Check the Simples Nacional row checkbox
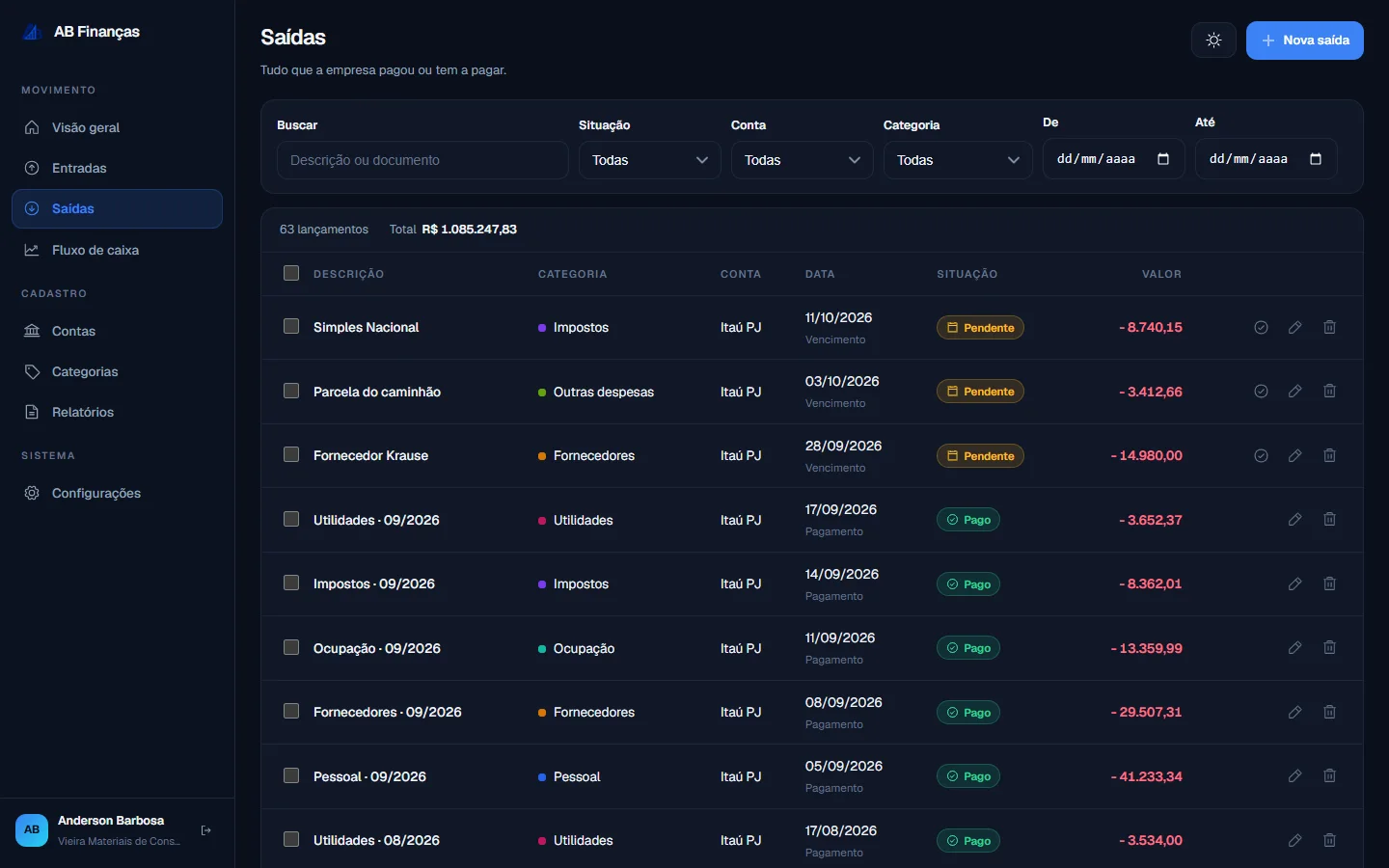The height and width of the screenshot is (868, 1389). [291, 326]
